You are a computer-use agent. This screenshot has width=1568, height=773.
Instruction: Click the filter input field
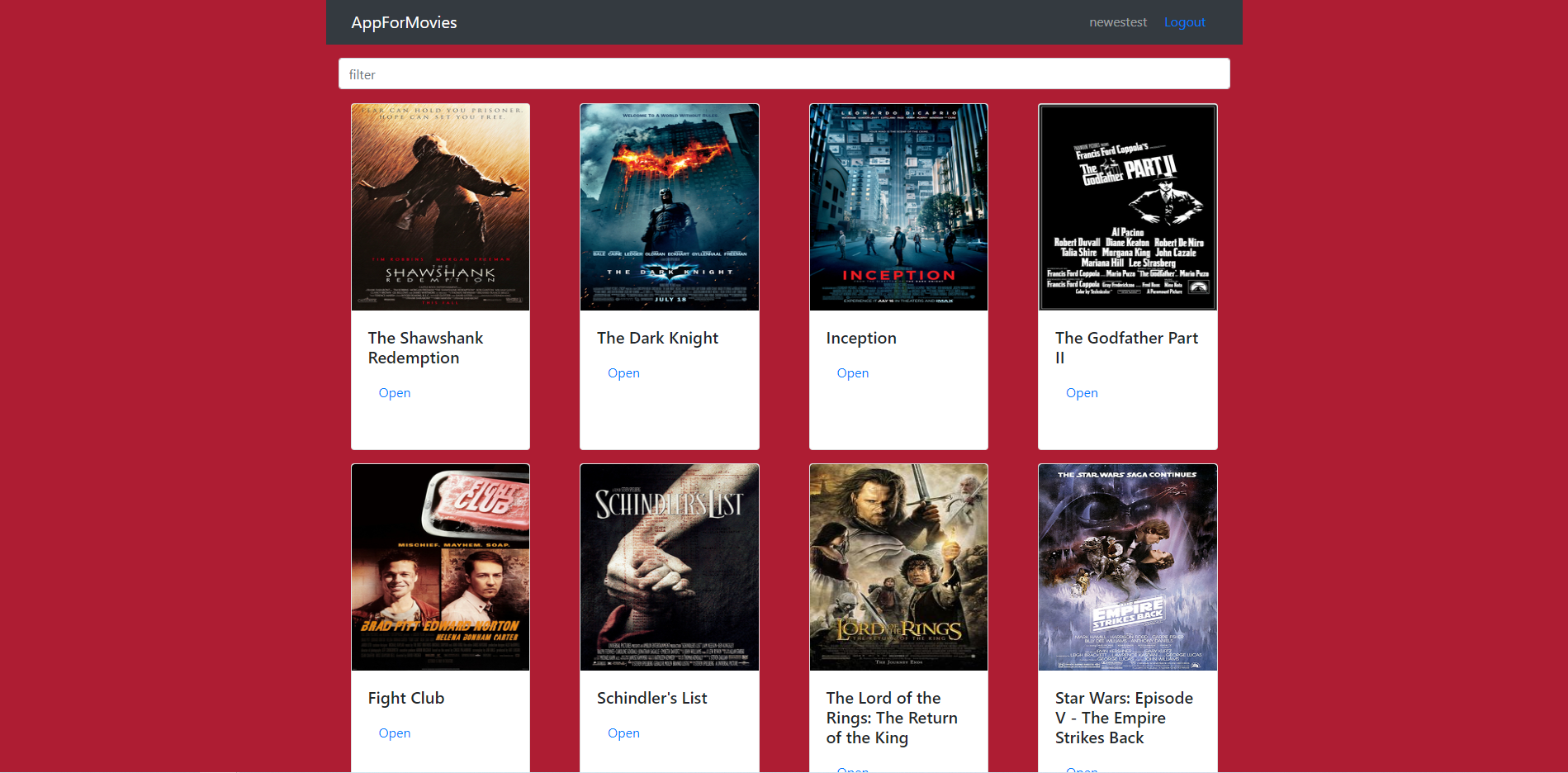[783, 74]
